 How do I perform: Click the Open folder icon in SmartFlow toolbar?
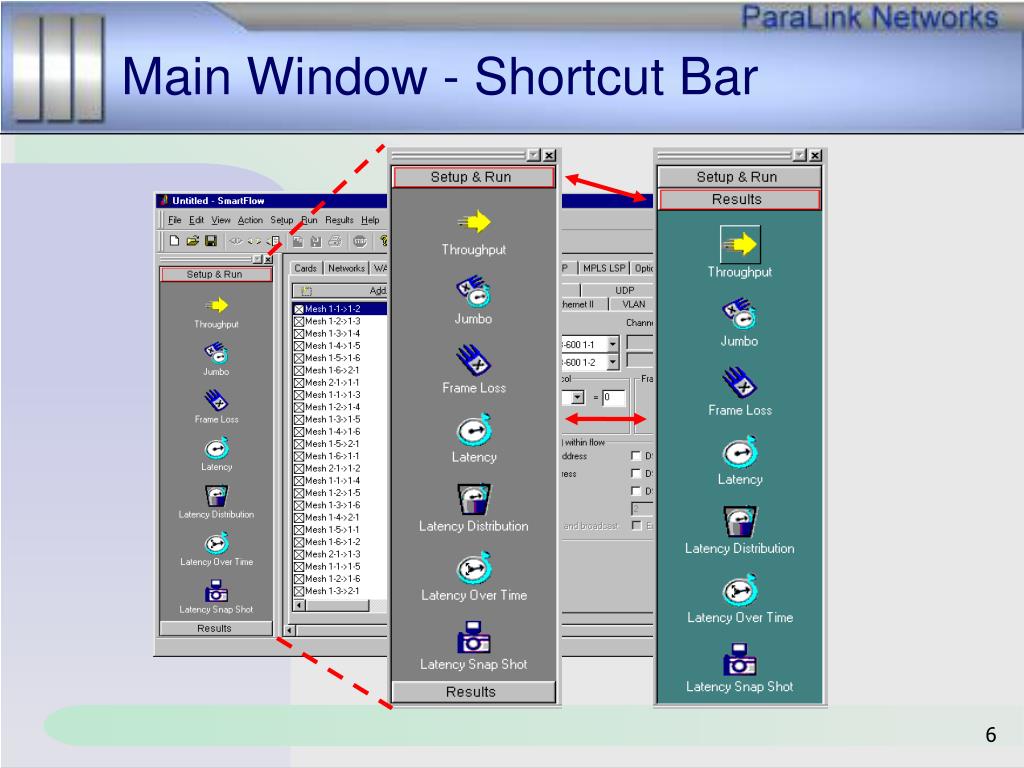click(192, 241)
